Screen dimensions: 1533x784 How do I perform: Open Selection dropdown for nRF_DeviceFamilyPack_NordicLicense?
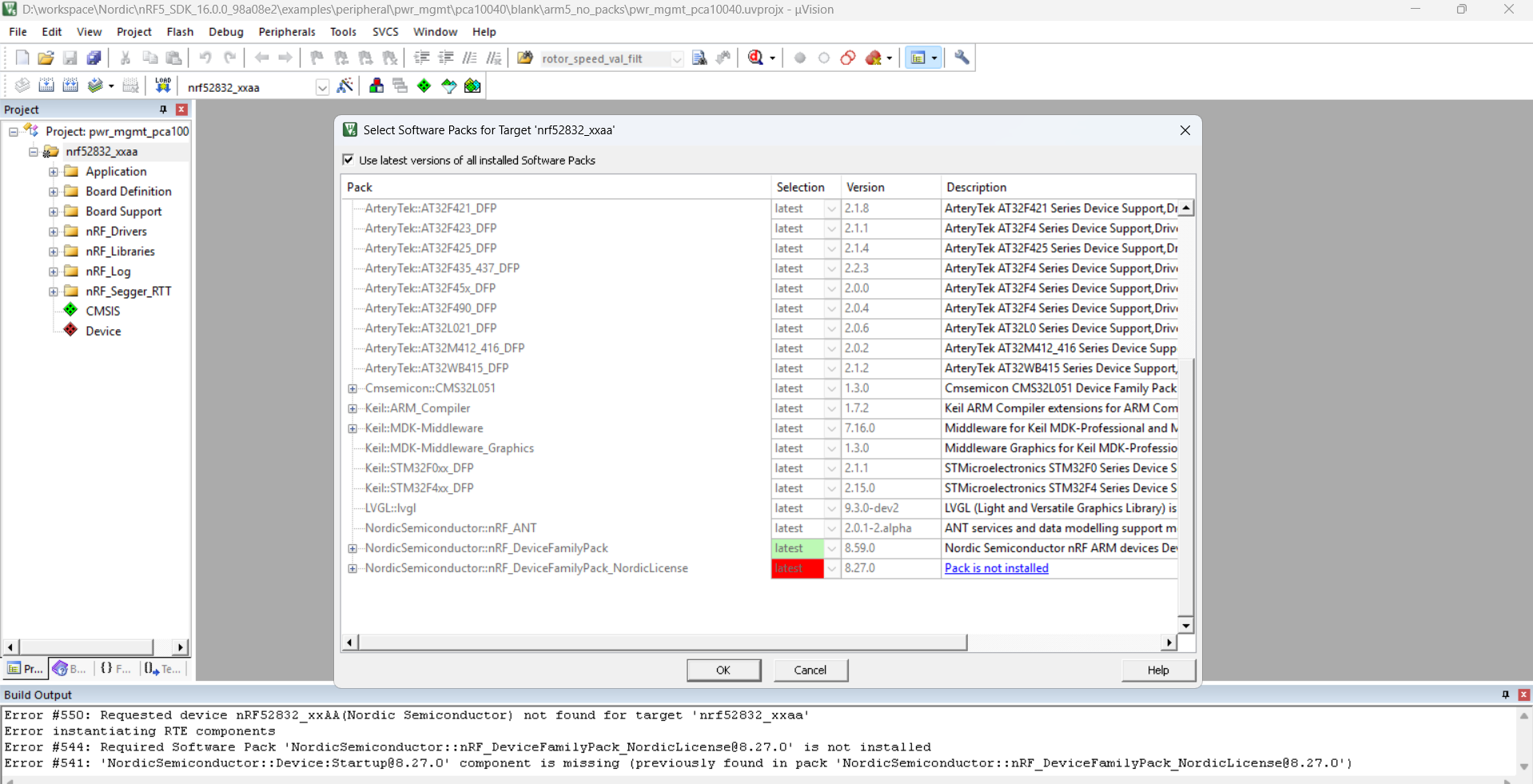click(x=831, y=568)
